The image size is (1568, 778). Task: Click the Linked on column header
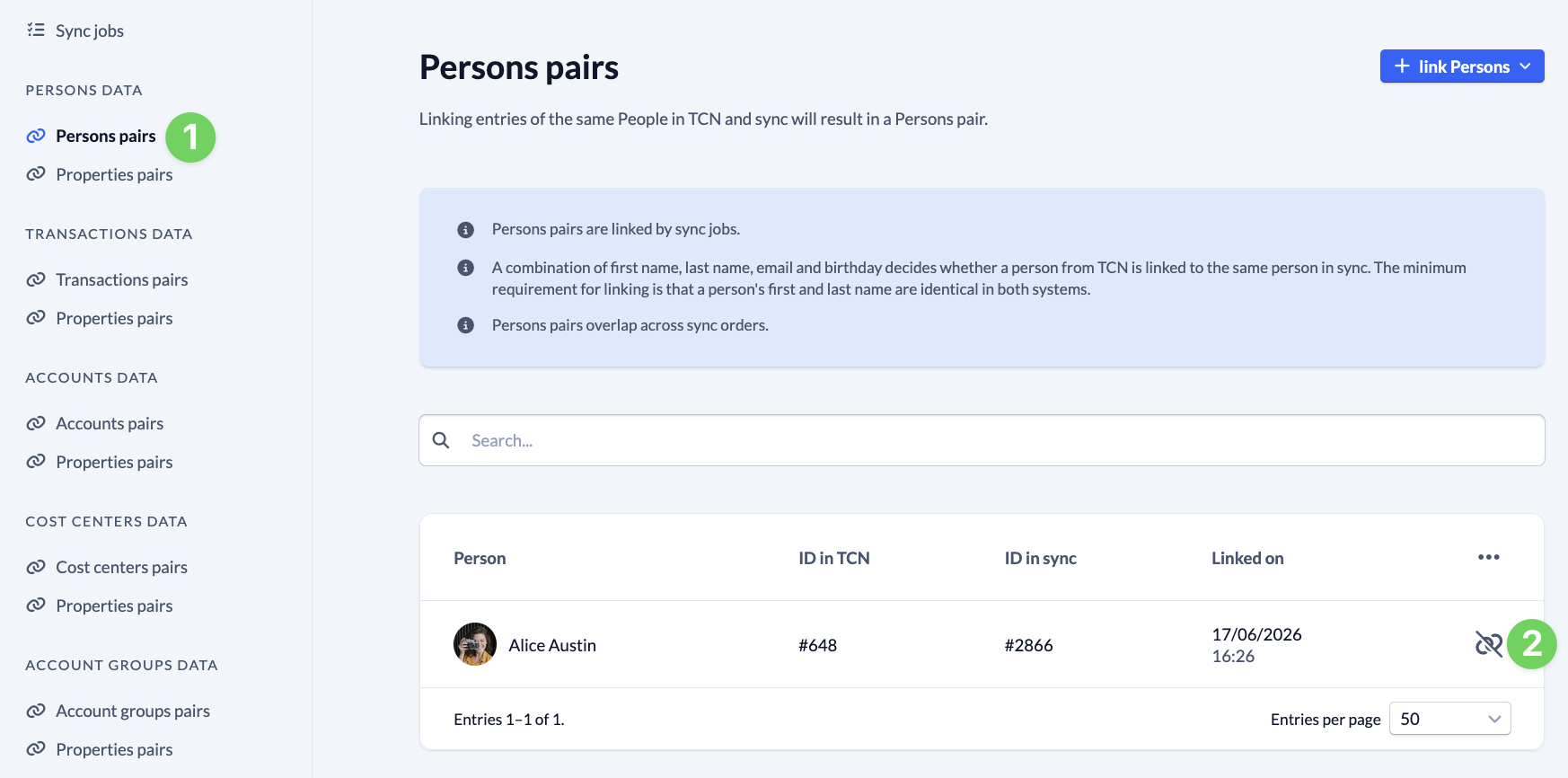(x=1247, y=558)
